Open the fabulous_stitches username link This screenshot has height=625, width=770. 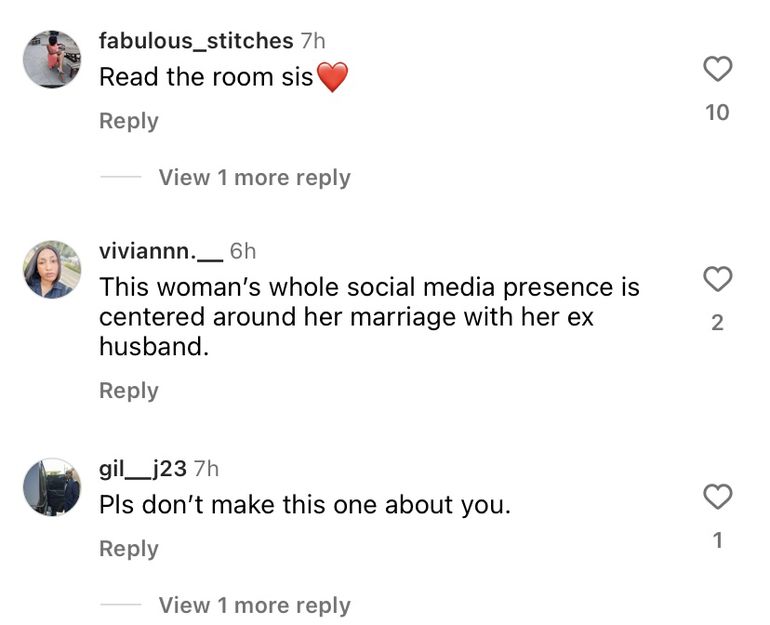click(196, 41)
